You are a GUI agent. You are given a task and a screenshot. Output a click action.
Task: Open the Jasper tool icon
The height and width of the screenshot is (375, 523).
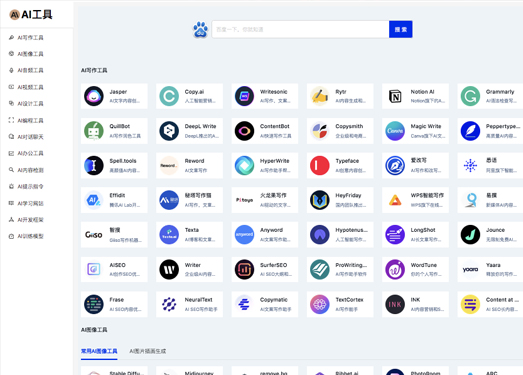pos(94,96)
